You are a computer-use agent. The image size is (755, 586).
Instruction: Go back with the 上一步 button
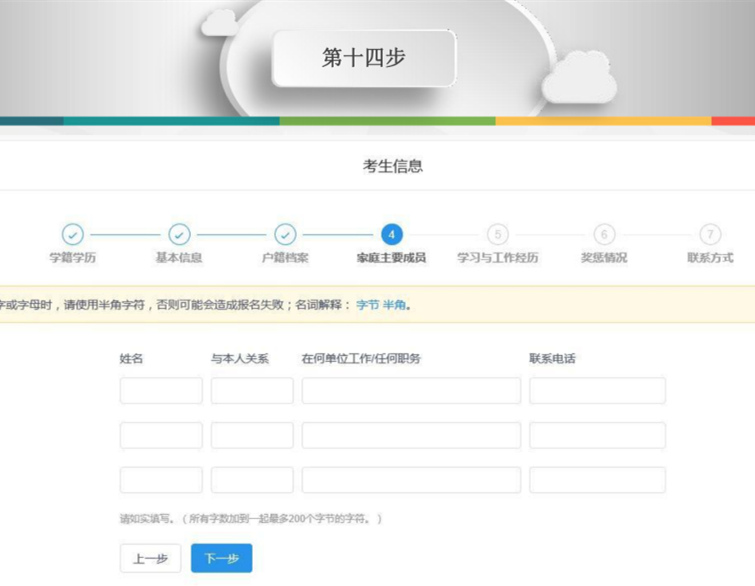tap(150, 558)
